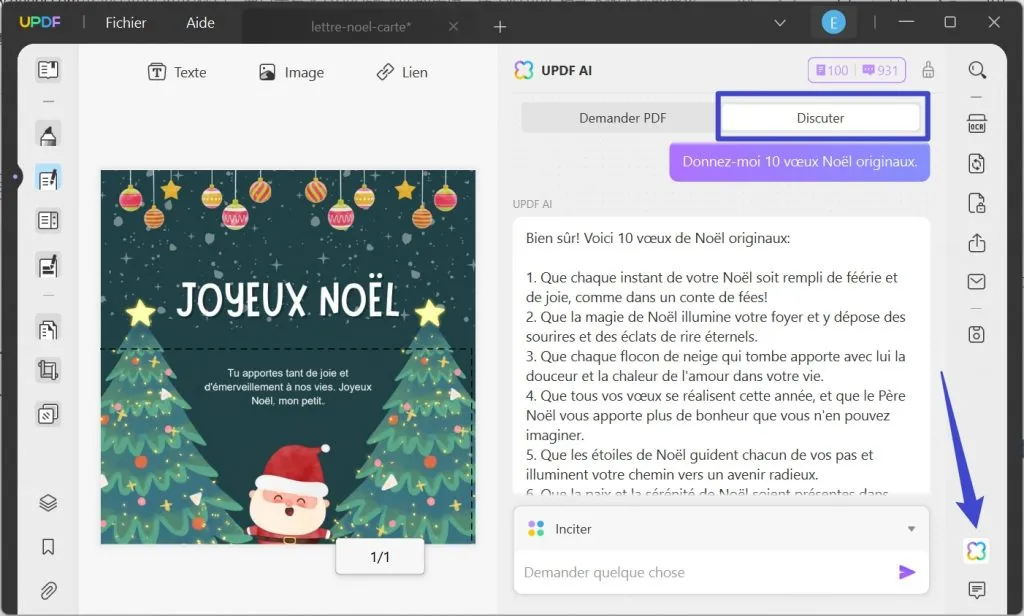The width and height of the screenshot is (1024, 616).
Task: Expand the tab list chevron
Action: tap(779, 22)
